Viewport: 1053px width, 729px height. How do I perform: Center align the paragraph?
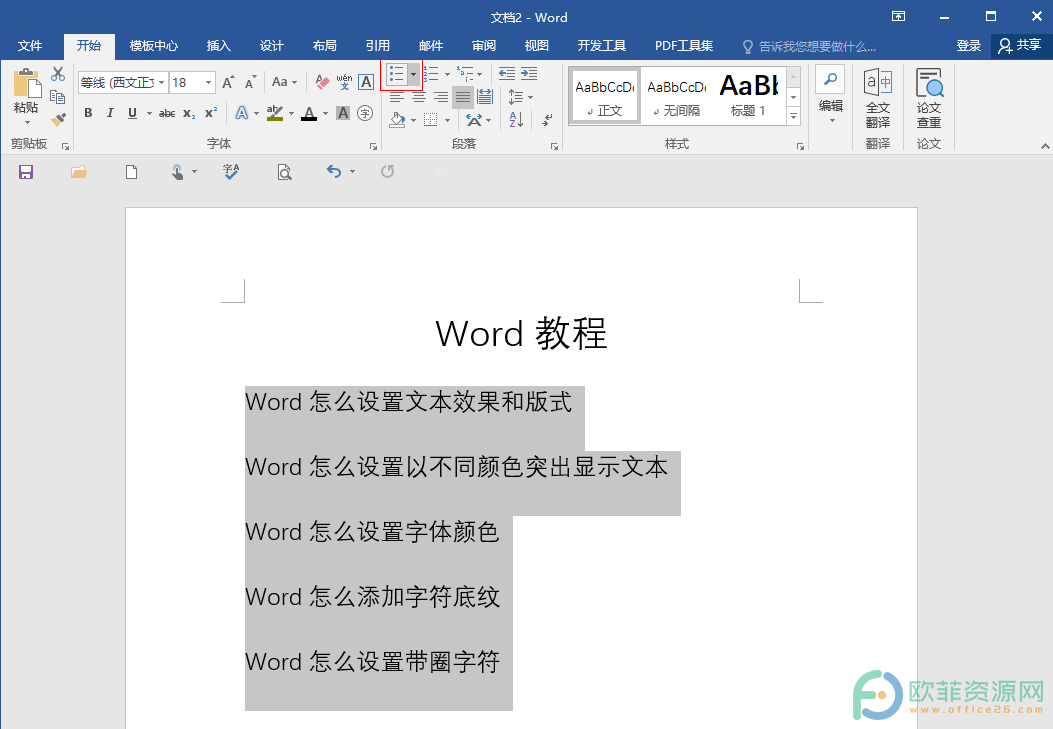(x=419, y=97)
